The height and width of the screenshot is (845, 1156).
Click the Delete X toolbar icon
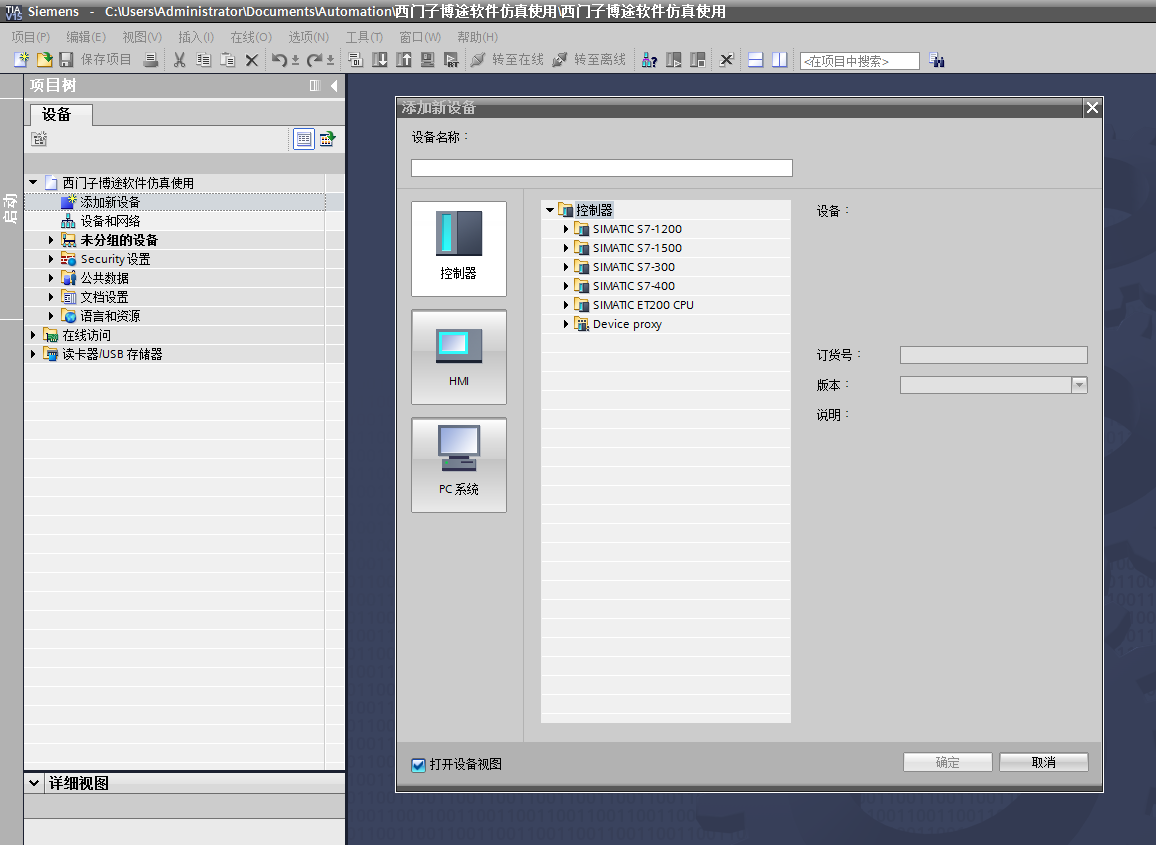(x=251, y=60)
